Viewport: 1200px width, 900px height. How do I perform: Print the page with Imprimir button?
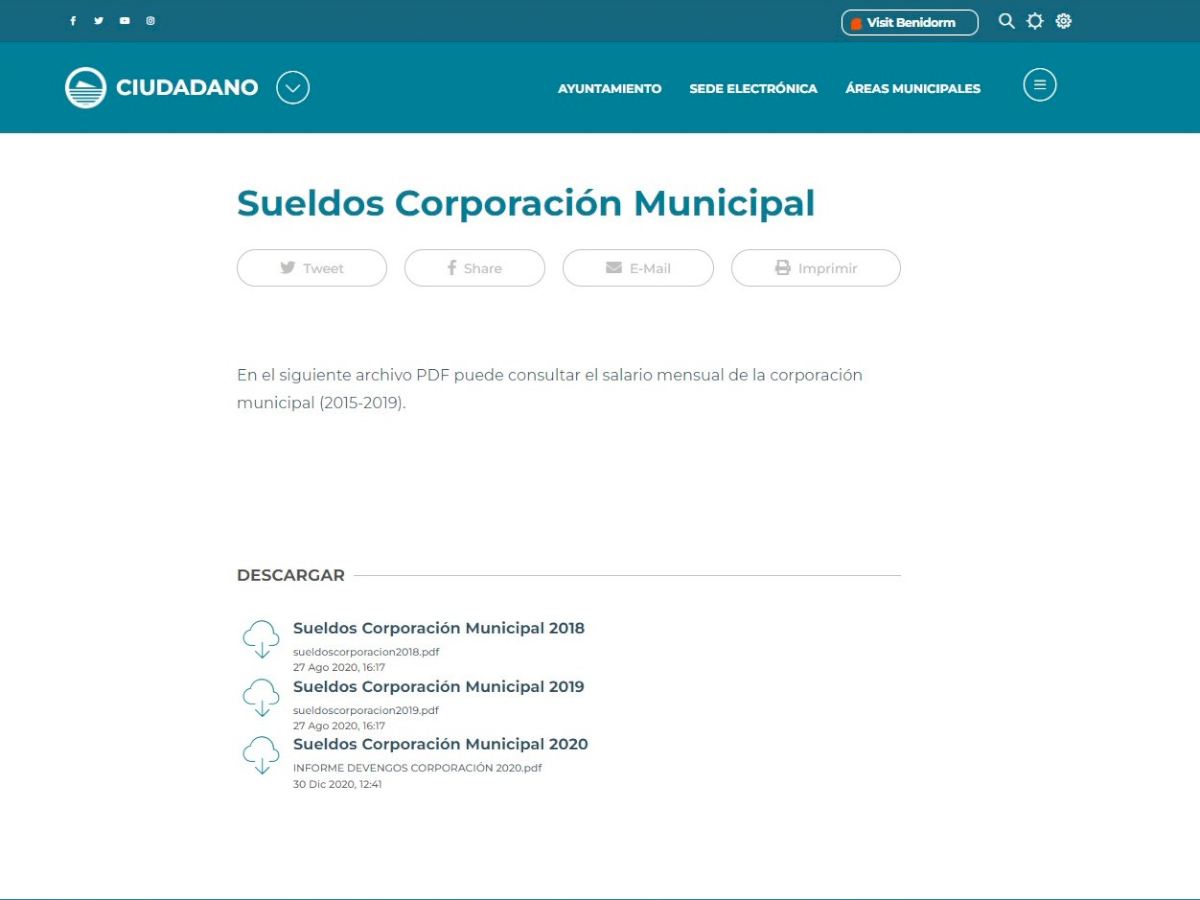(x=816, y=268)
